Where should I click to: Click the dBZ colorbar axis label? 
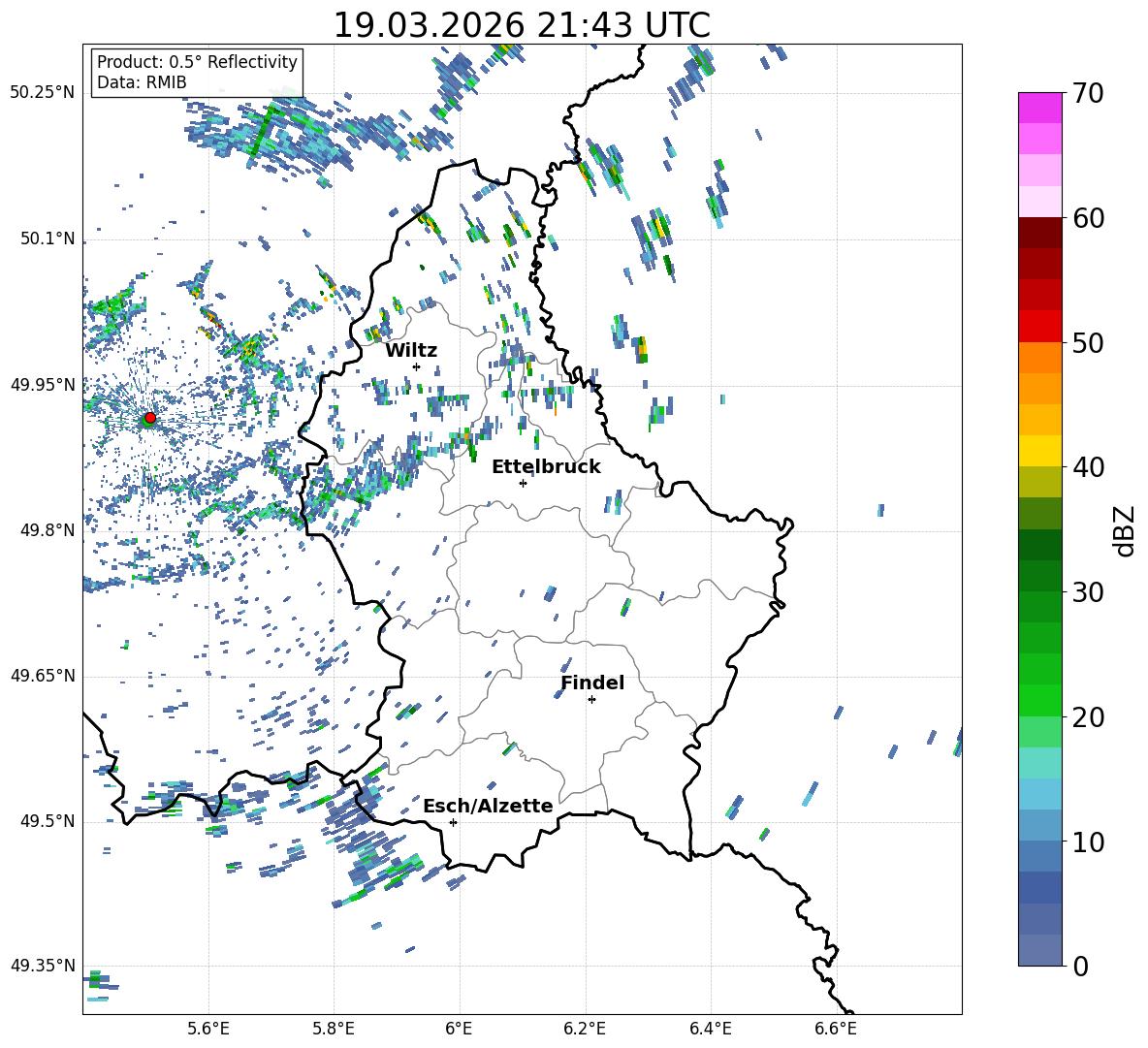click(1124, 530)
